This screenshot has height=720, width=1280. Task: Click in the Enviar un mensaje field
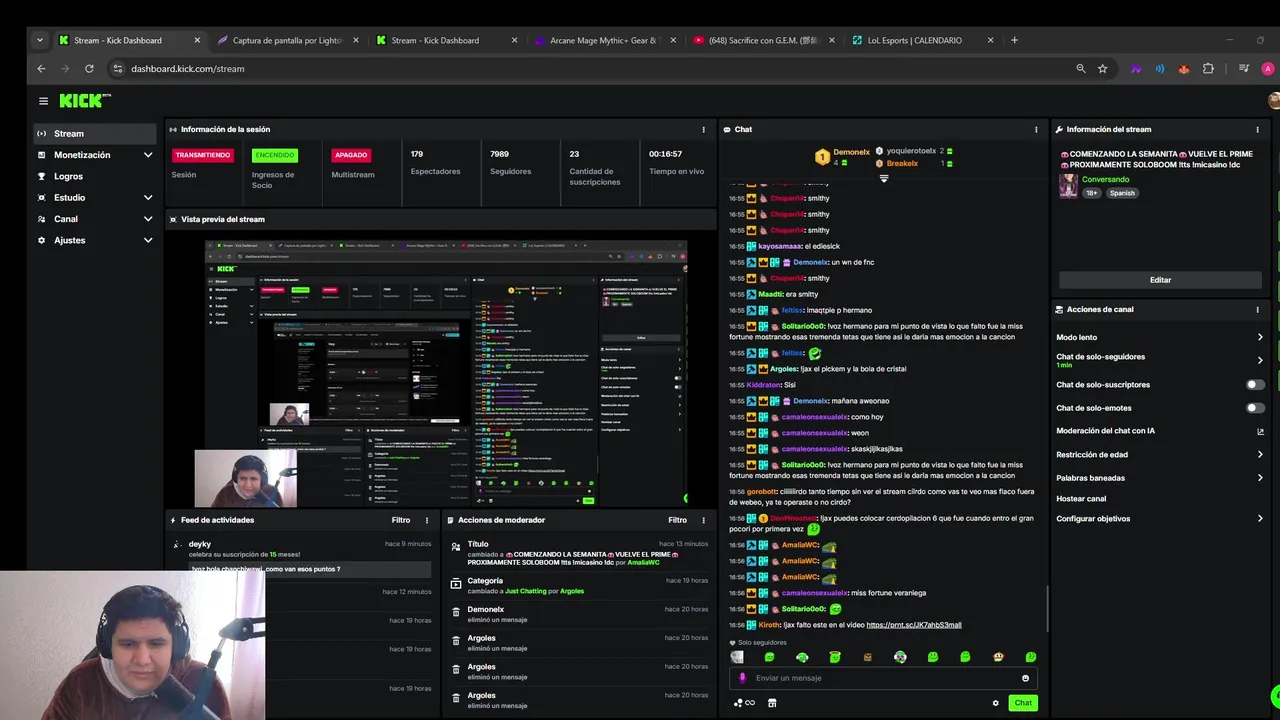[x=885, y=678]
